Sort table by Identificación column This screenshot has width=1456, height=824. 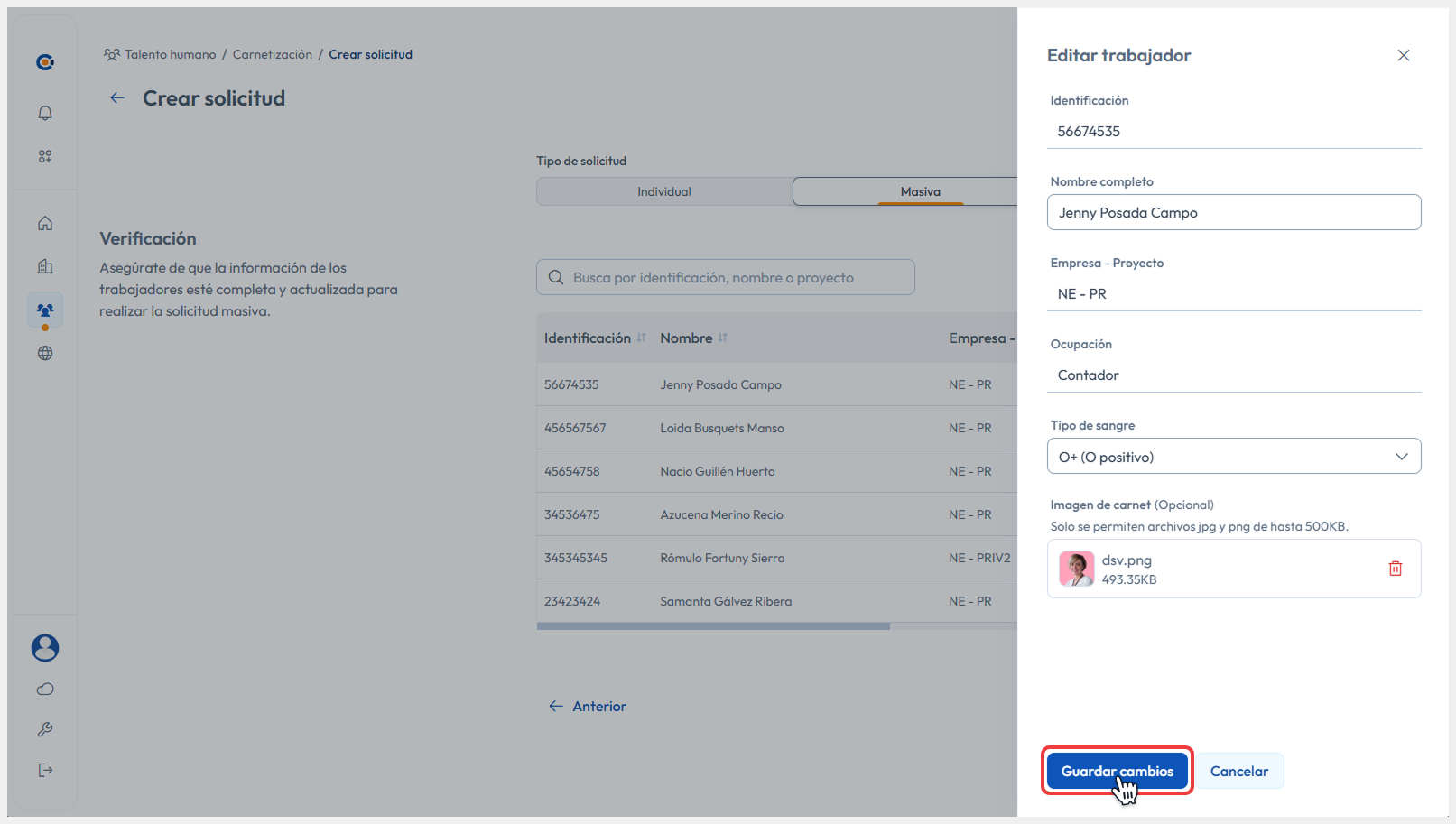[x=641, y=338]
